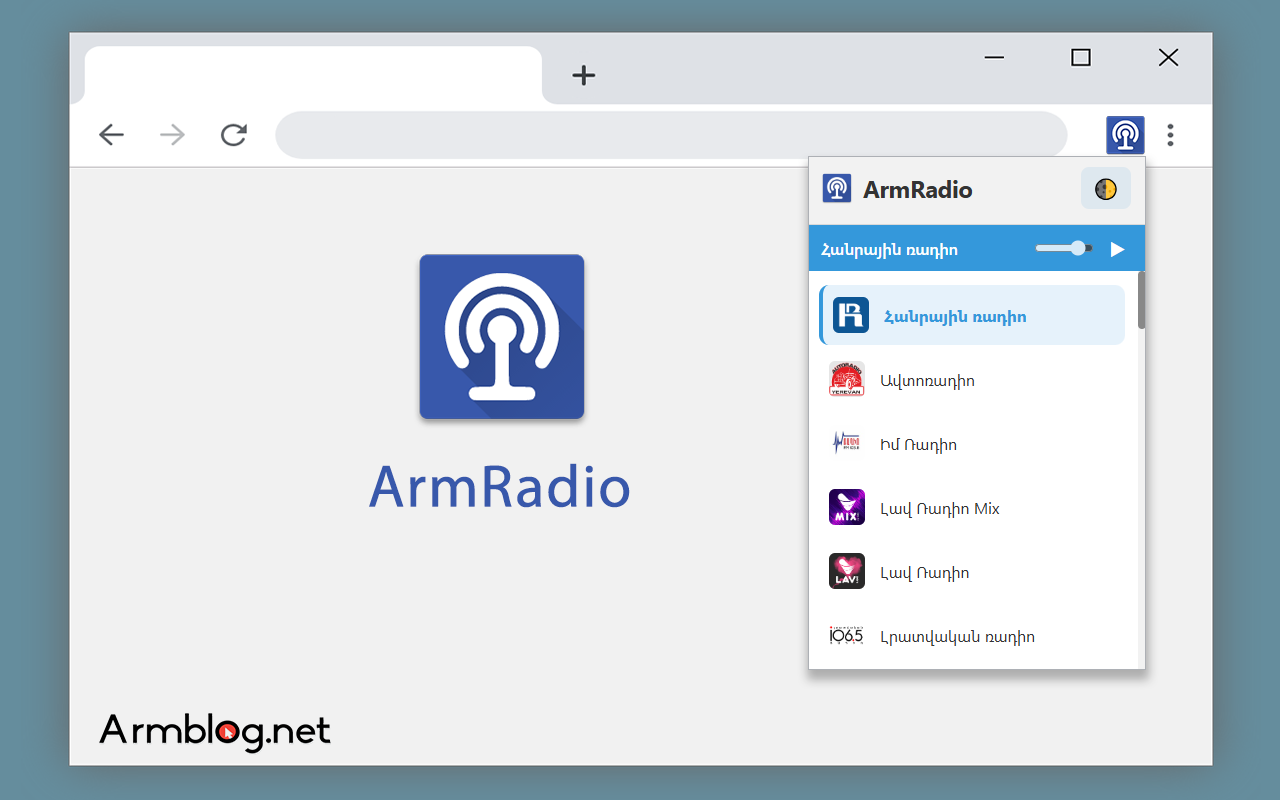This screenshot has height=800, width=1280.
Task: Click the Armblog.net logo
Action: pos(215,731)
